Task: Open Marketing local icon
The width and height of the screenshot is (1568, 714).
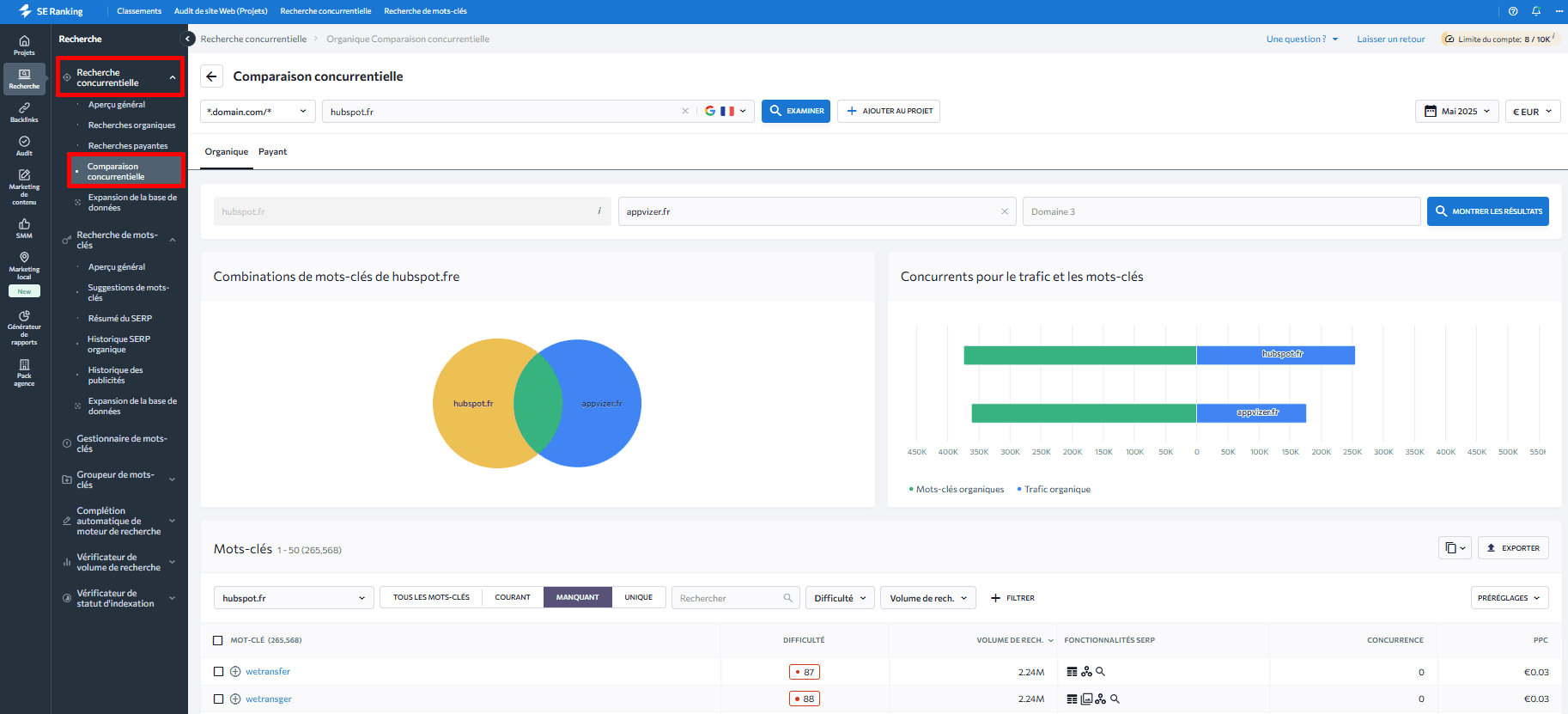Action: click(x=24, y=265)
